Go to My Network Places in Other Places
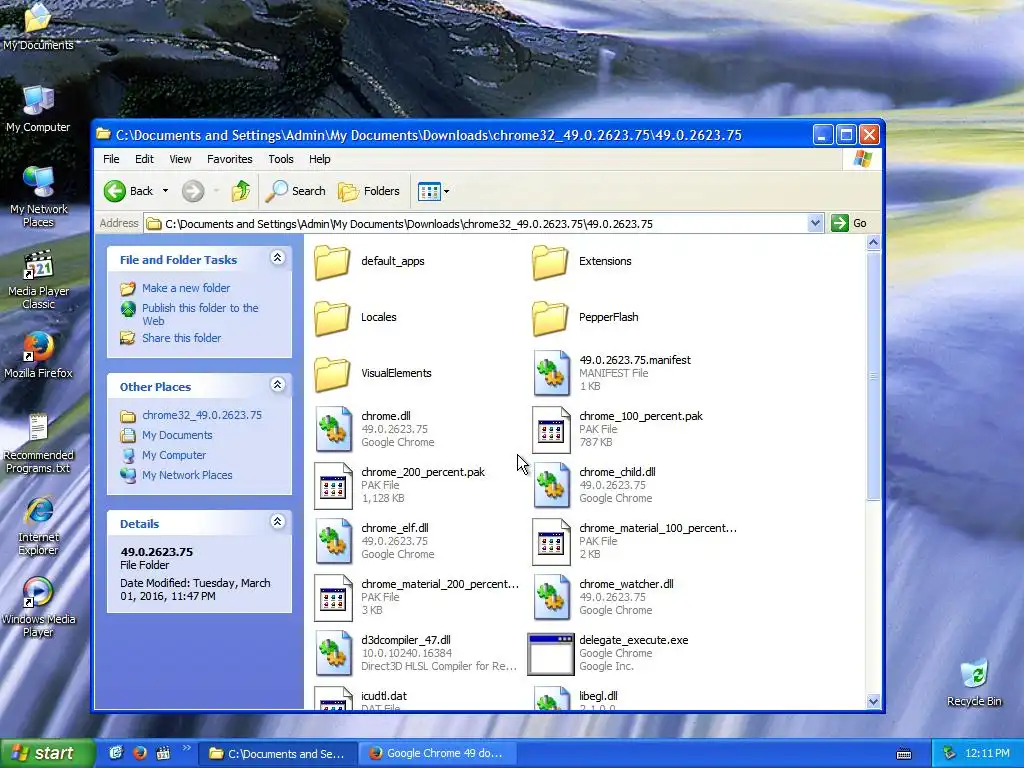 point(187,475)
